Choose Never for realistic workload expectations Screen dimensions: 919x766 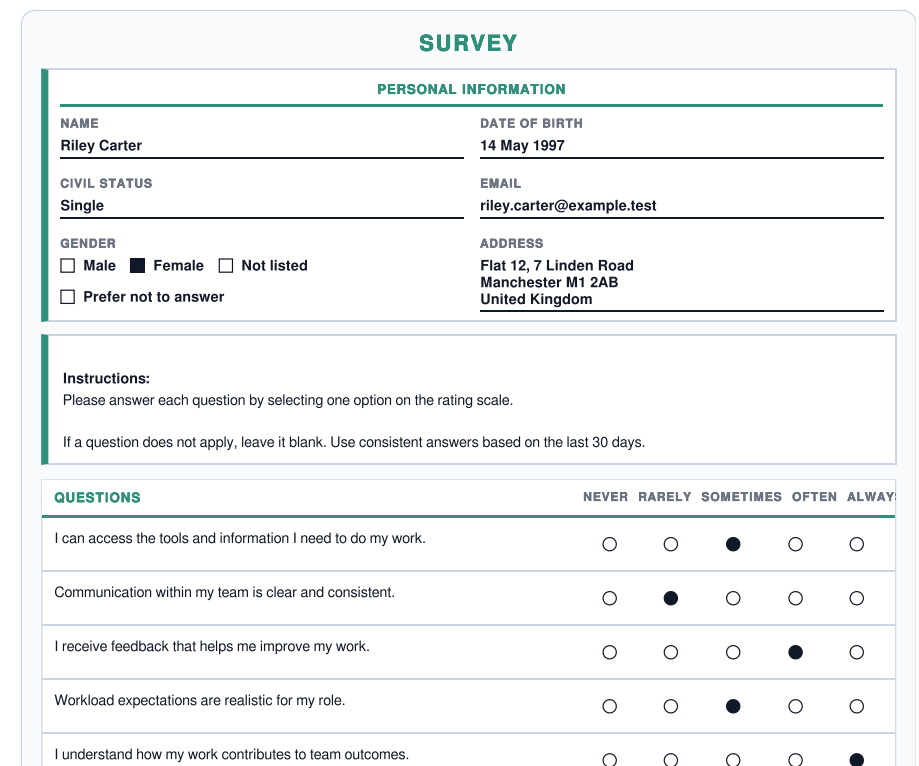tap(610, 707)
